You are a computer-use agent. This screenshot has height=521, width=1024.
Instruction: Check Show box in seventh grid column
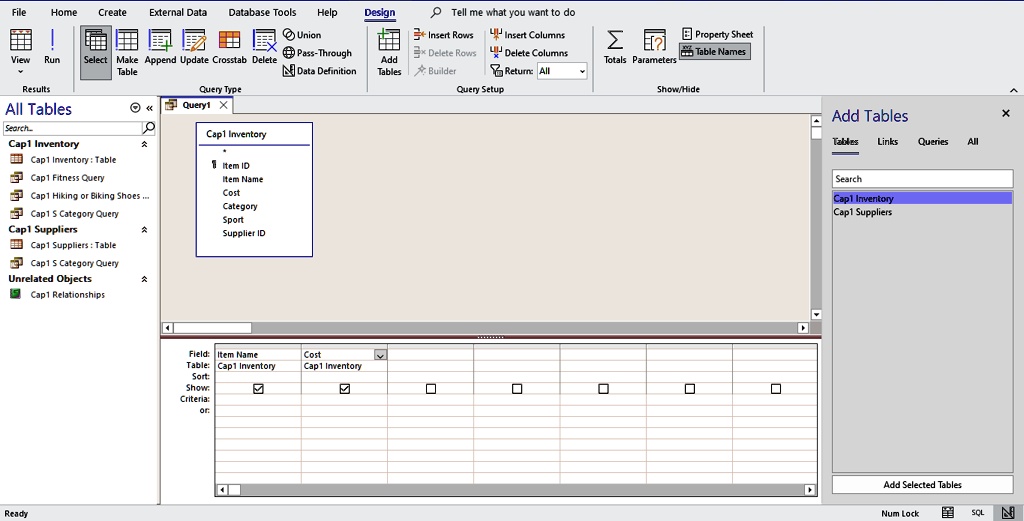tap(776, 388)
